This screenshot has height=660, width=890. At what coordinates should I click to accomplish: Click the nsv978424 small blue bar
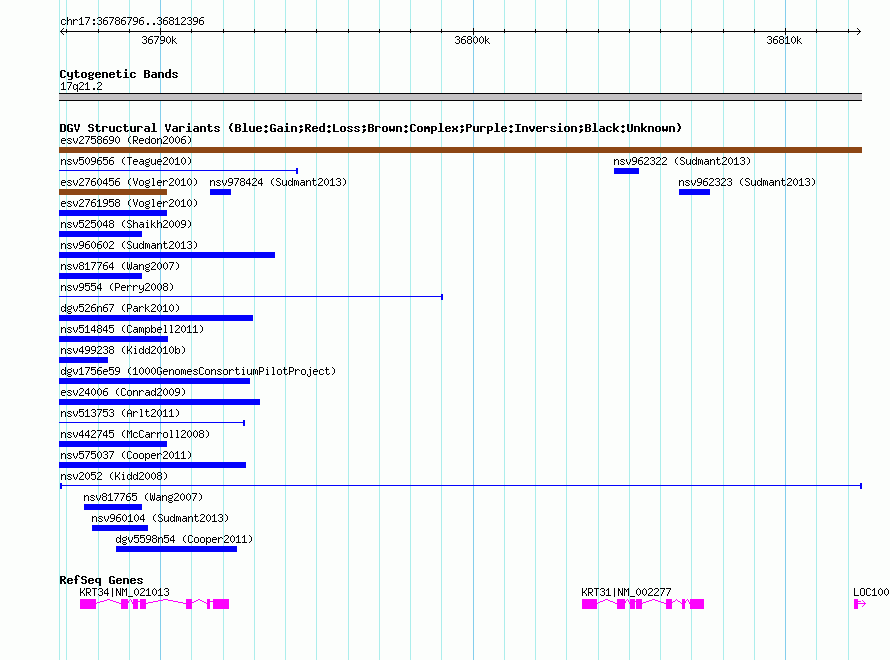(220, 192)
